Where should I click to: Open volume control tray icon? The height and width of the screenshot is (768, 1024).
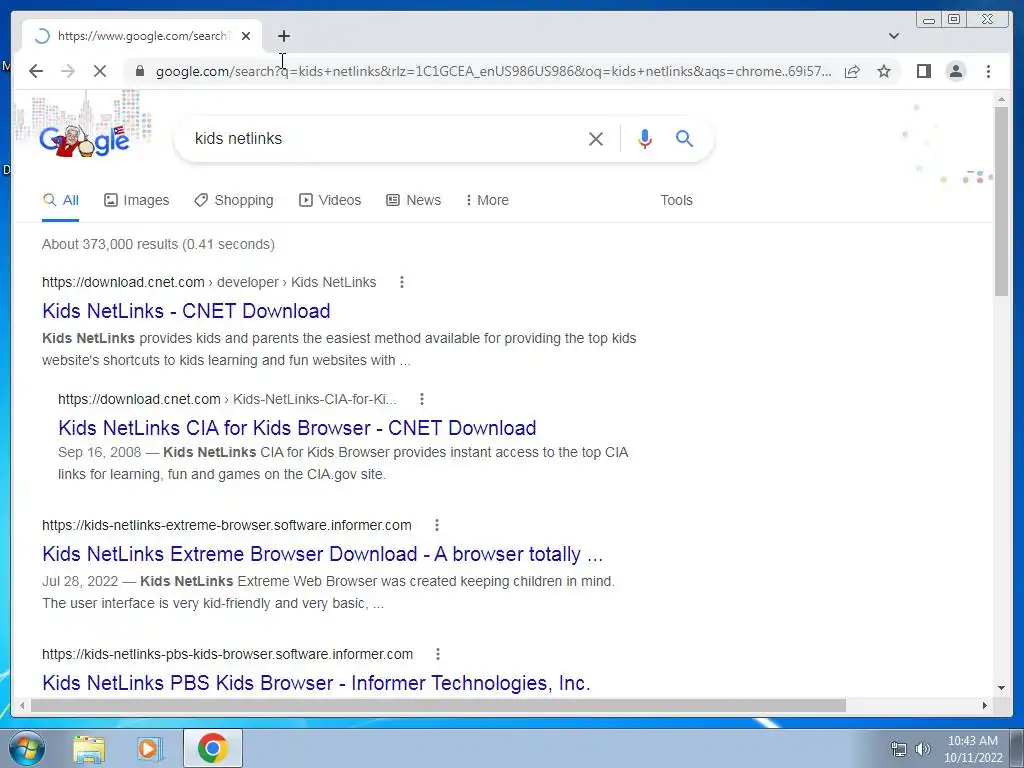click(x=922, y=749)
